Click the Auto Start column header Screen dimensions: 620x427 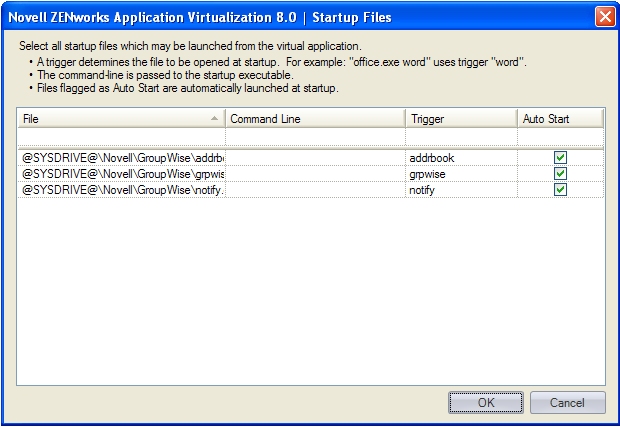(561, 119)
